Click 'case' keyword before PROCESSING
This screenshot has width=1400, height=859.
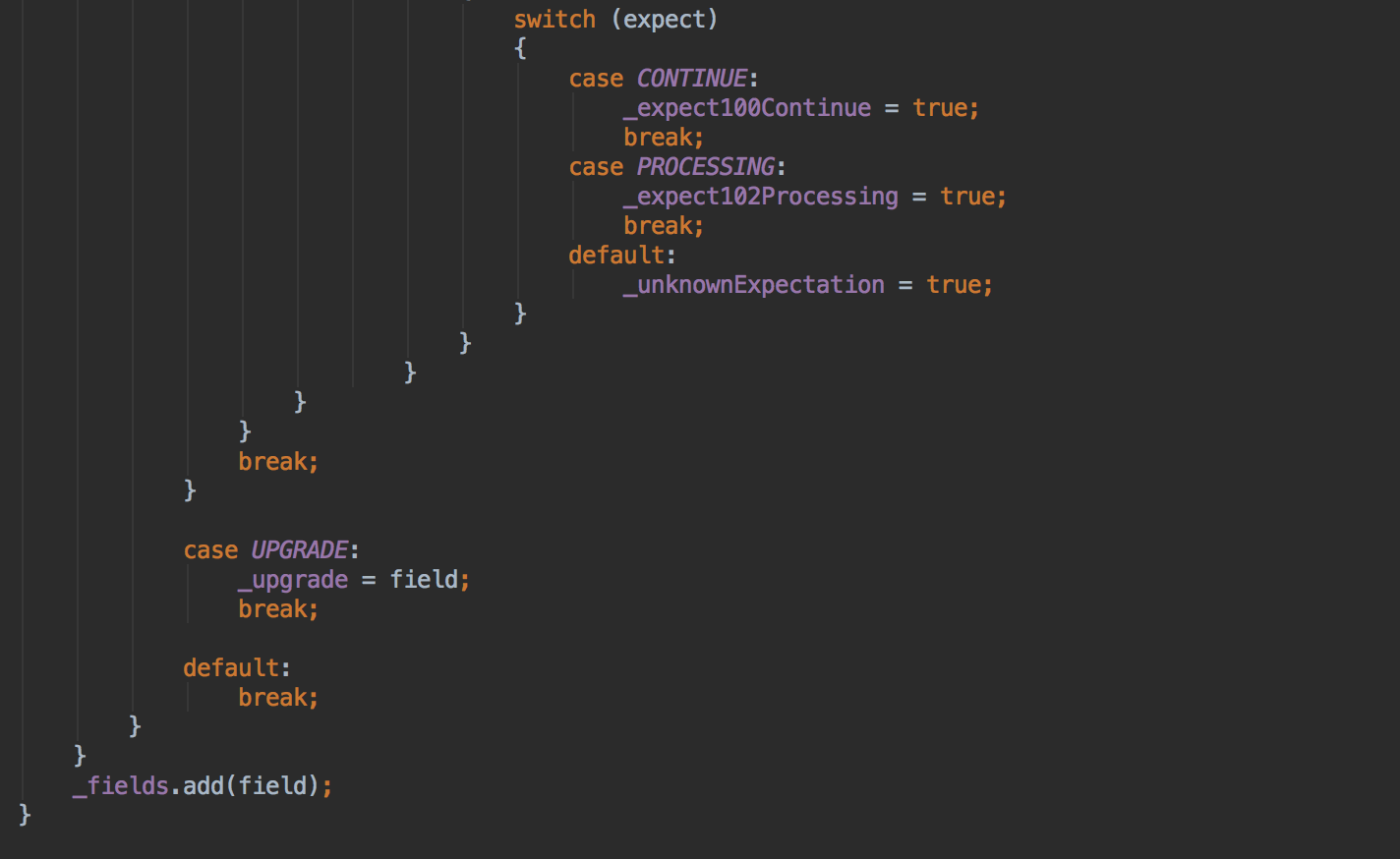tap(596, 167)
